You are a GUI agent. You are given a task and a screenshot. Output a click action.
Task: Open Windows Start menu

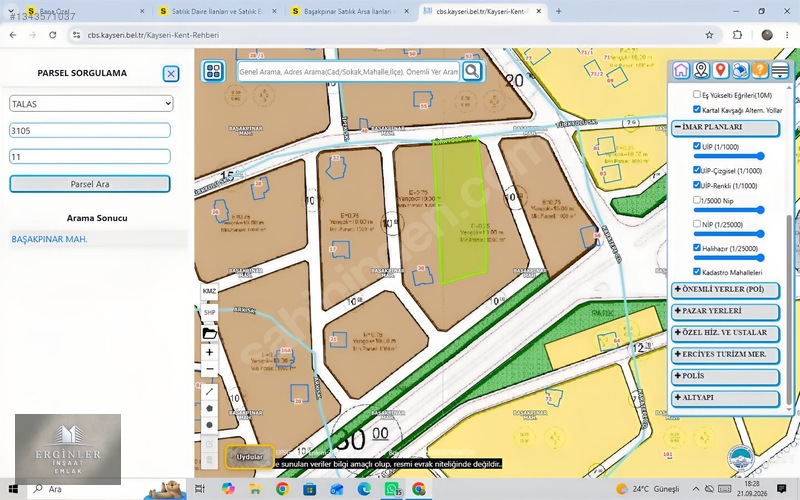[x=13, y=489]
